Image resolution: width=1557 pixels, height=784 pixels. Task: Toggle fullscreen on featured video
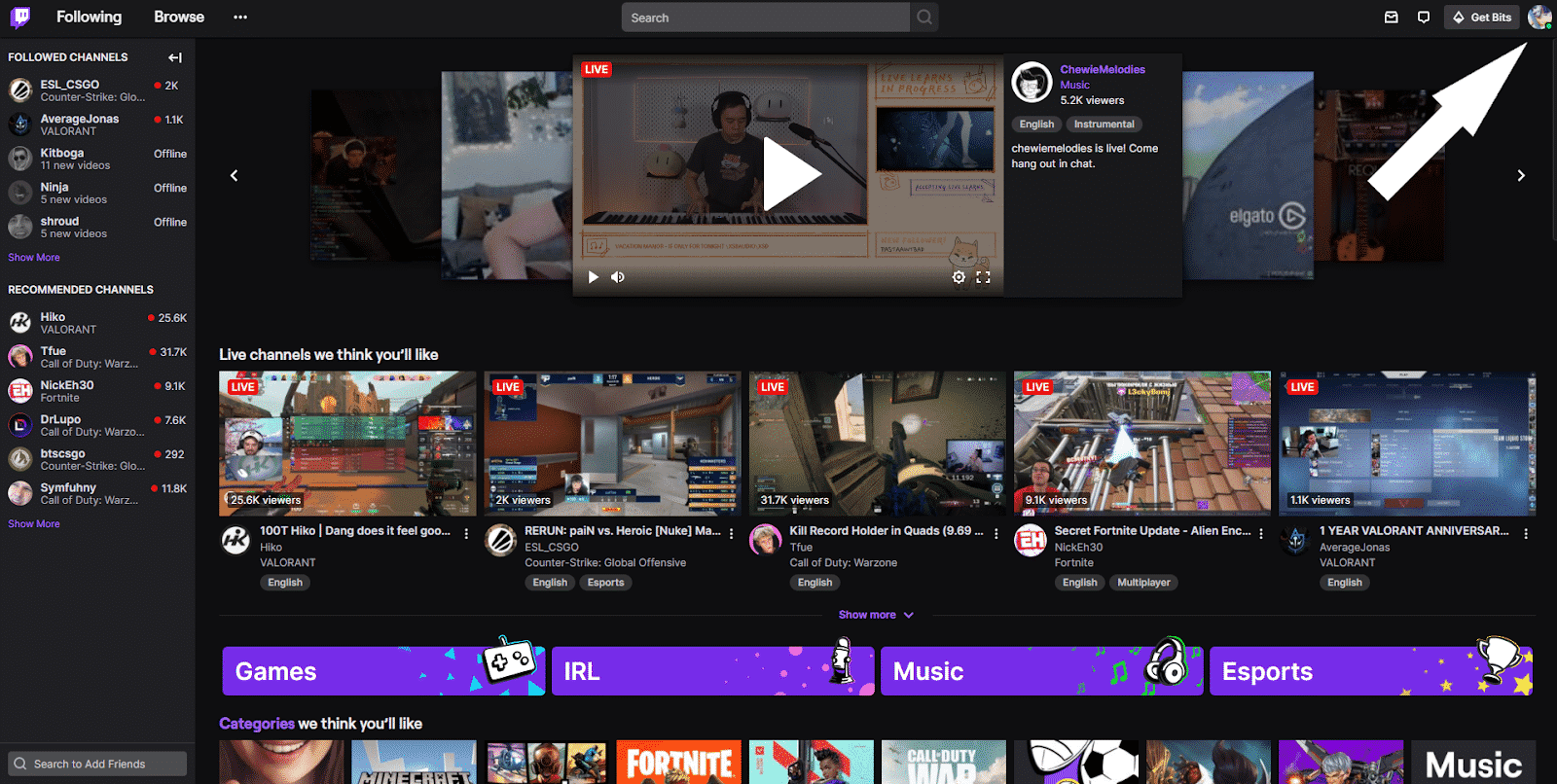(x=983, y=277)
